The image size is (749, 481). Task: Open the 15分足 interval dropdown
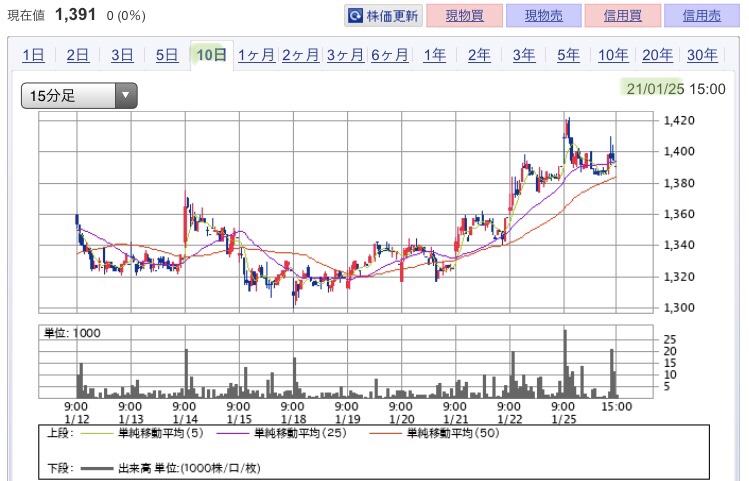point(79,96)
